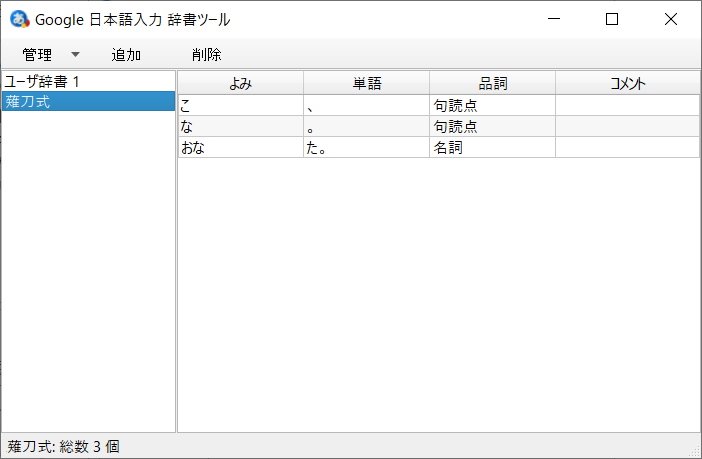Select the よみ cell 'こ'
Image resolution: width=702 pixels, height=459 pixels.
[x=241, y=106]
